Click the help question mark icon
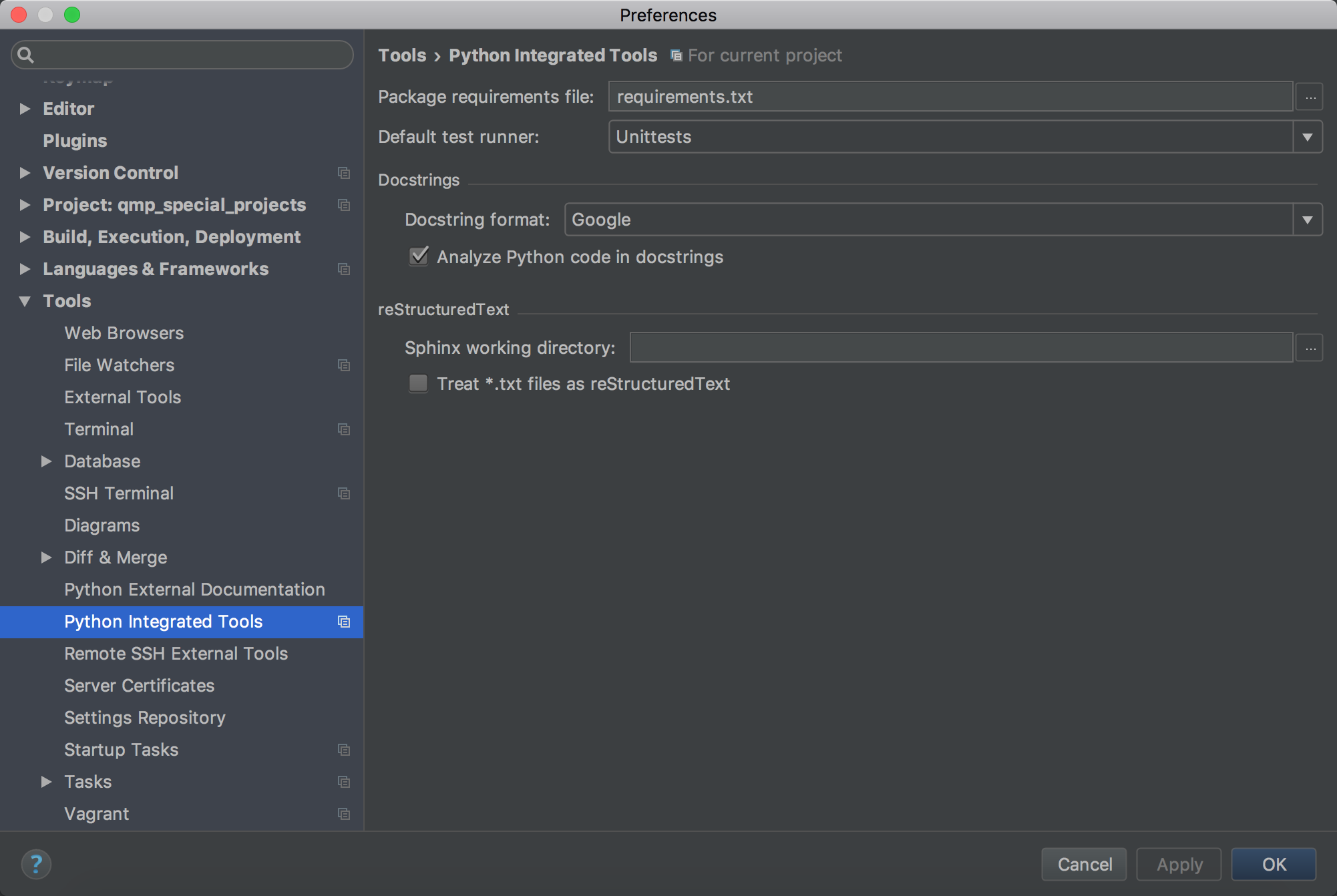This screenshot has height=896, width=1337. (36, 865)
